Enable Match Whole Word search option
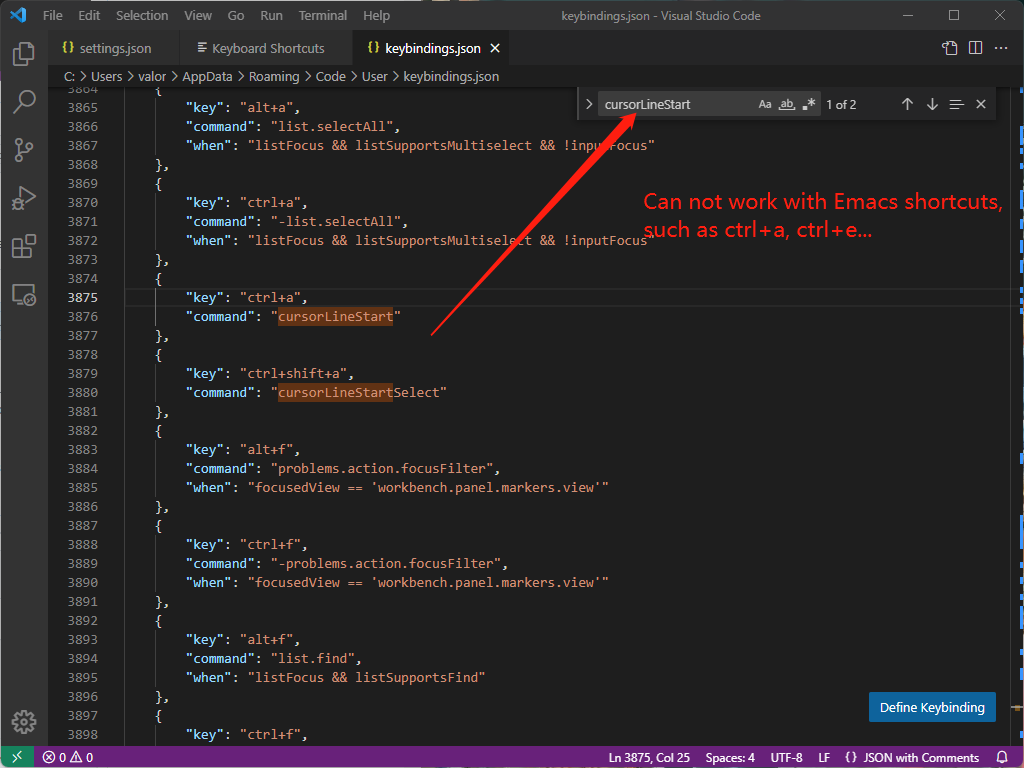Screen dimensions: 1024x768 point(787,104)
